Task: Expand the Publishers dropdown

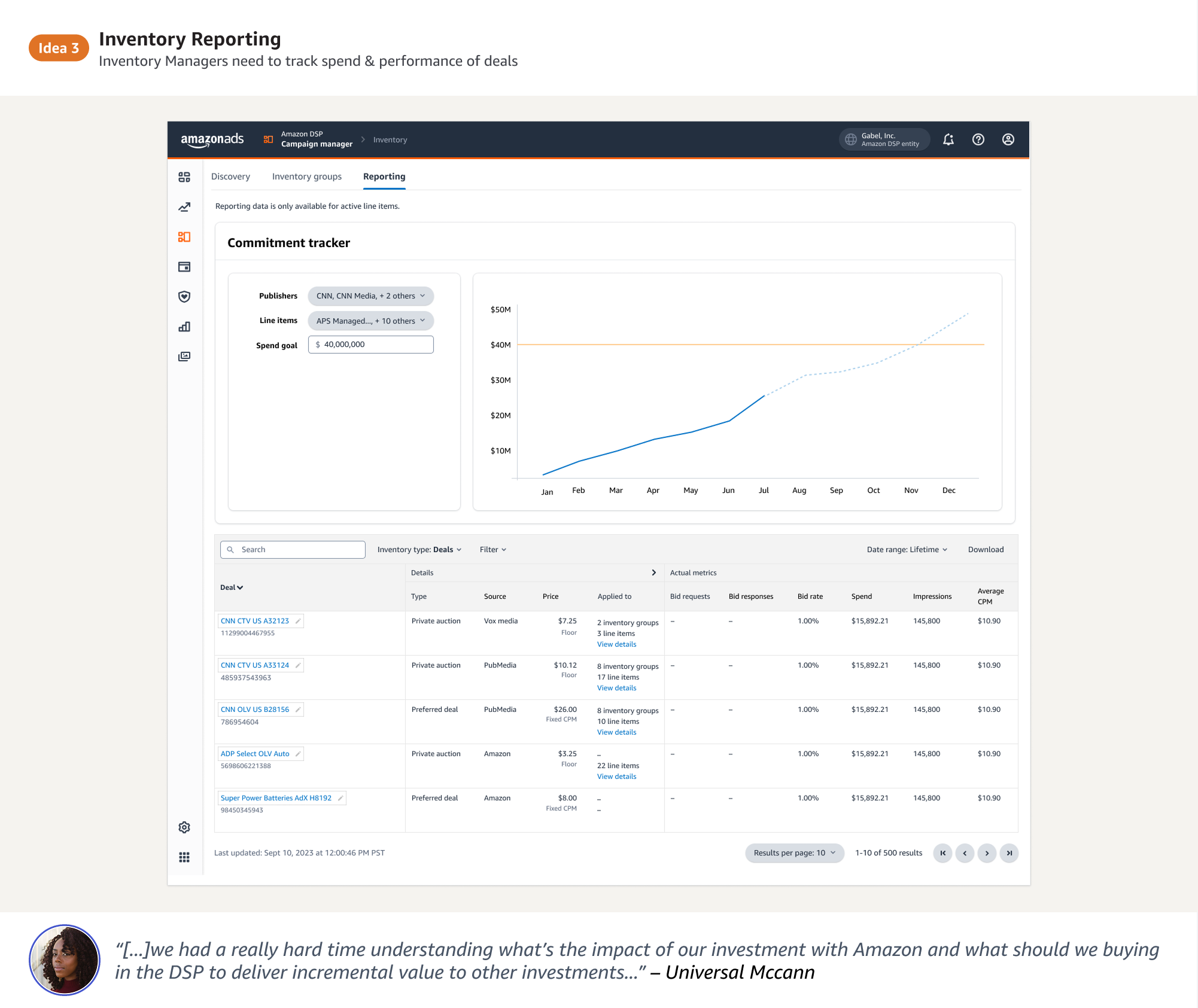Action: (370, 296)
